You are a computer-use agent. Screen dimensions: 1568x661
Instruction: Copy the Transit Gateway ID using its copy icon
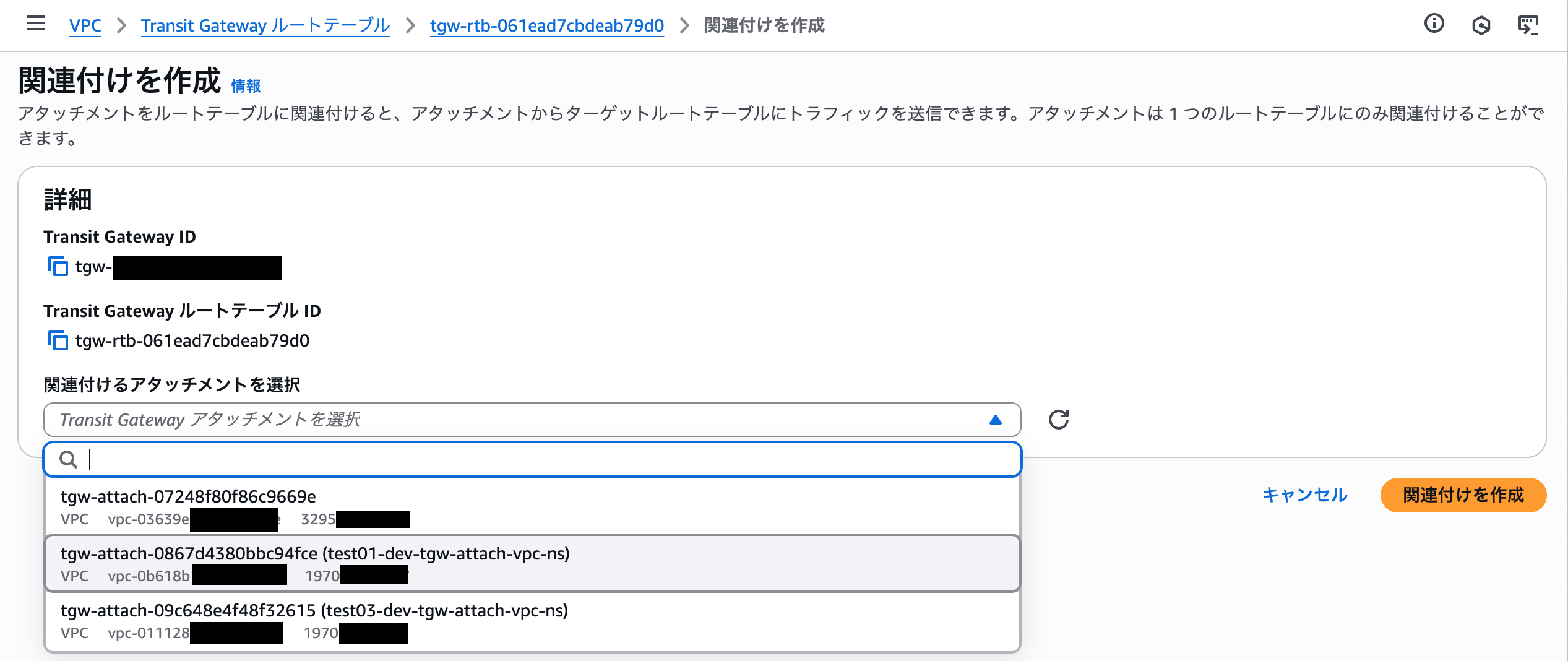[x=58, y=268]
